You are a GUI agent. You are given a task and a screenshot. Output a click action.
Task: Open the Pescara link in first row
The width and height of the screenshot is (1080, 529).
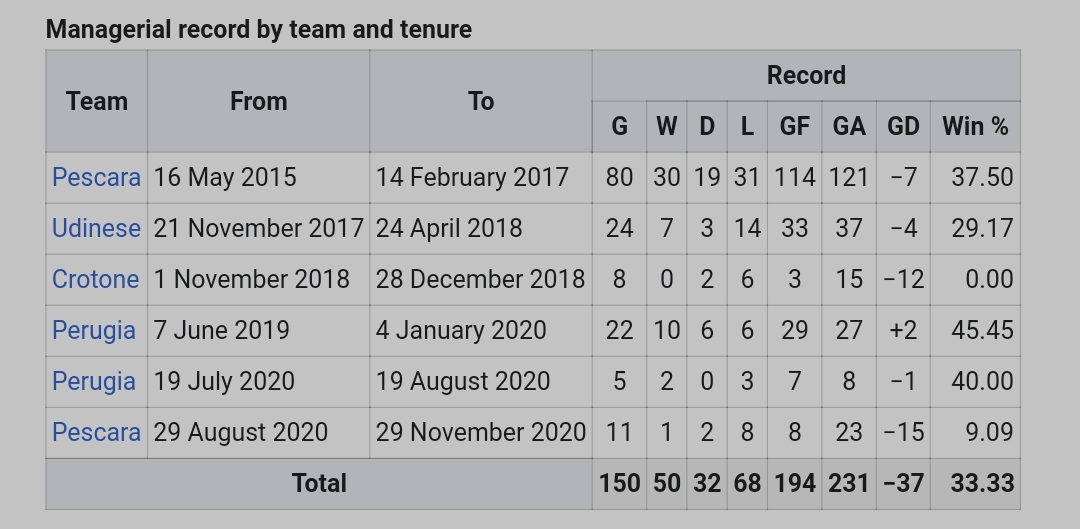pyautogui.click(x=96, y=177)
